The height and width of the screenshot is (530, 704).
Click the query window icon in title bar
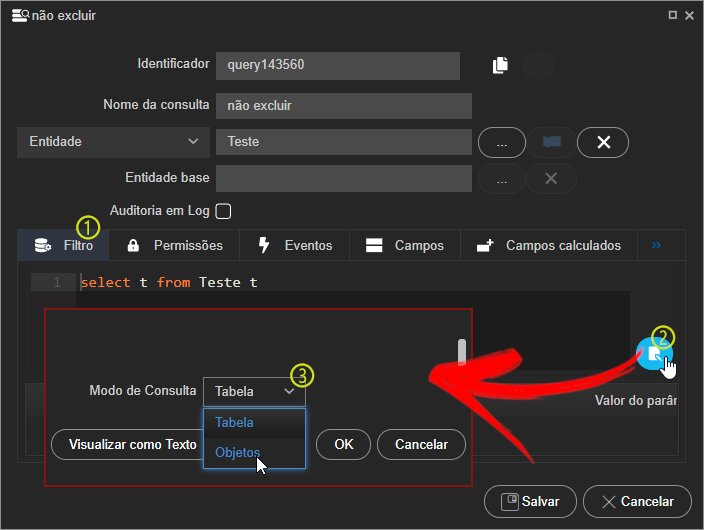[x=20, y=16]
